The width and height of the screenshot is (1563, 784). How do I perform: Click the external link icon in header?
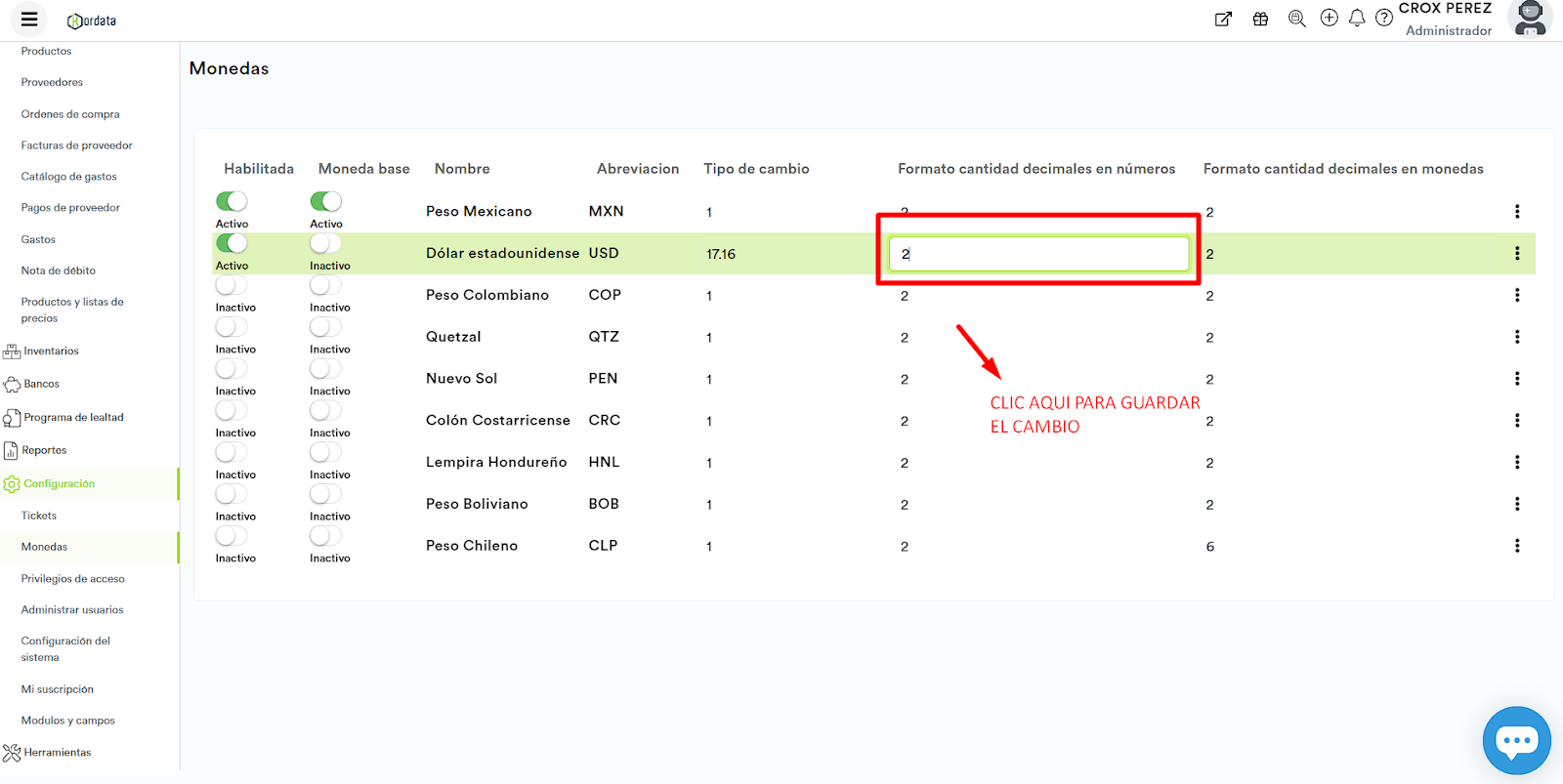1223,19
